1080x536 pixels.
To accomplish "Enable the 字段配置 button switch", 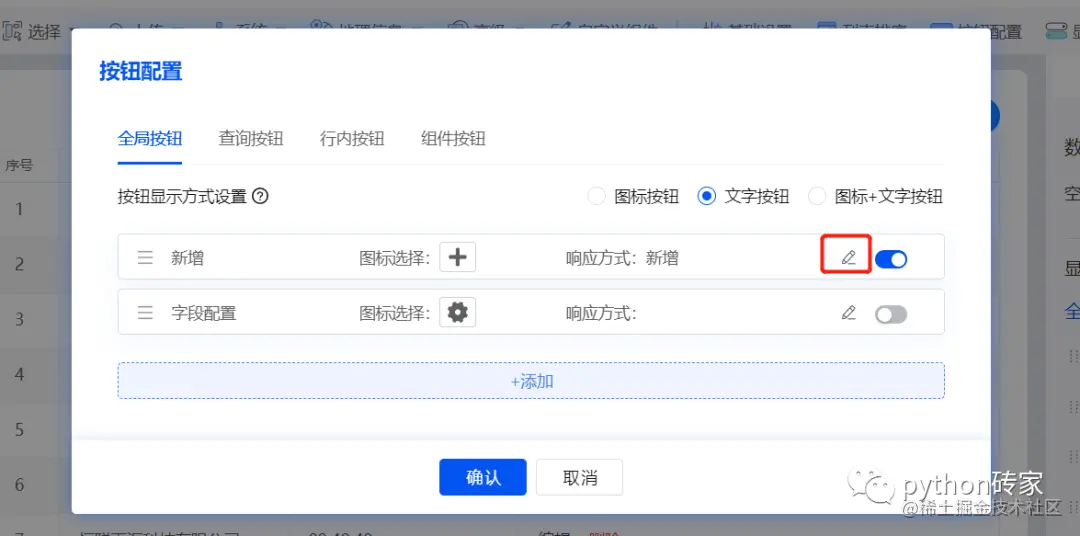I will point(891,314).
